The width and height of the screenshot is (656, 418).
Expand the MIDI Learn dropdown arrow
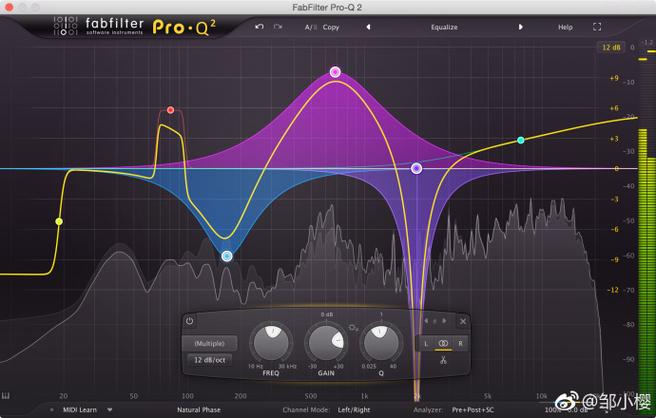click(110, 410)
